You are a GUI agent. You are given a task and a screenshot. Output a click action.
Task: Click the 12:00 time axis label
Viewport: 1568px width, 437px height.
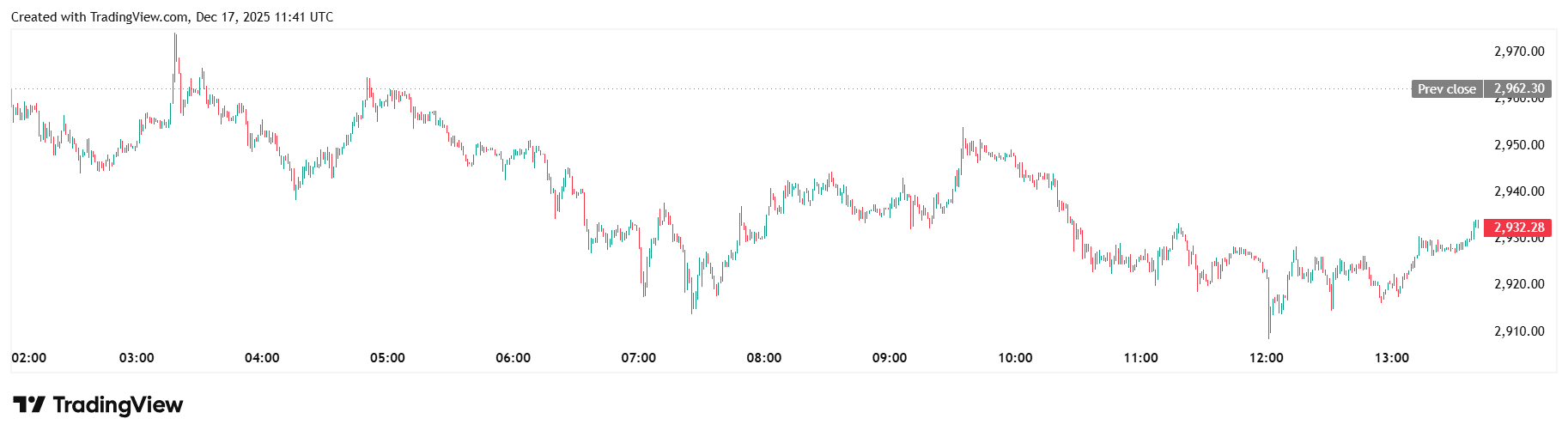(1266, 358)
